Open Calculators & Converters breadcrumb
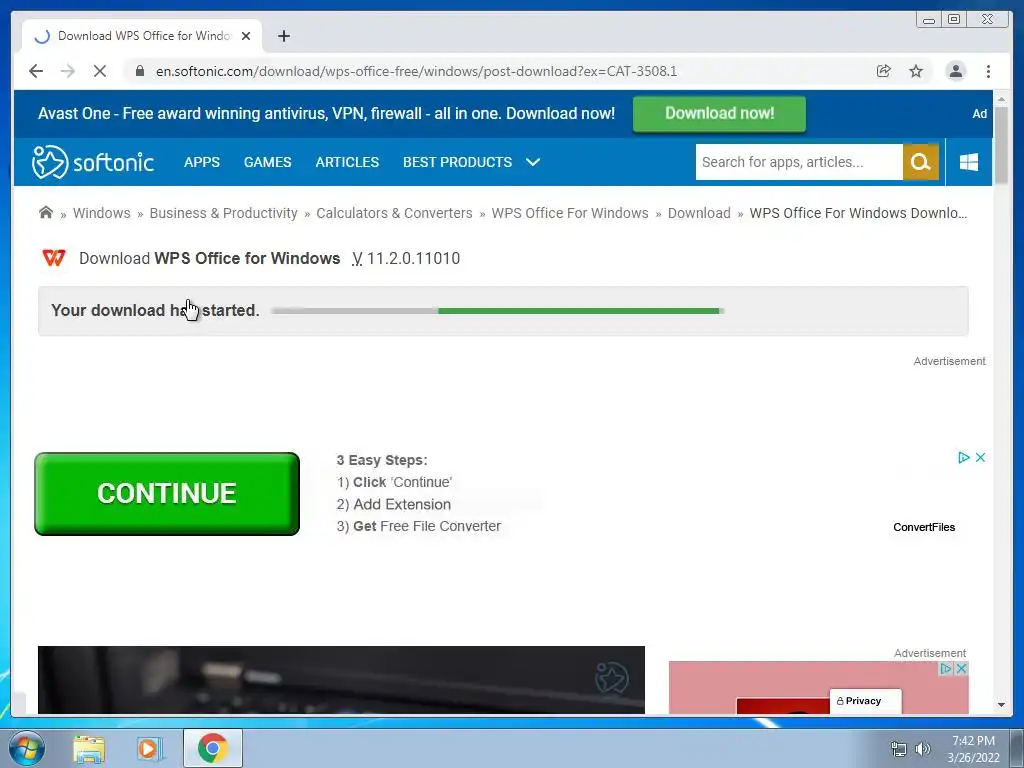The height and width of the screenshot is (768, 1024). [394, 213]
